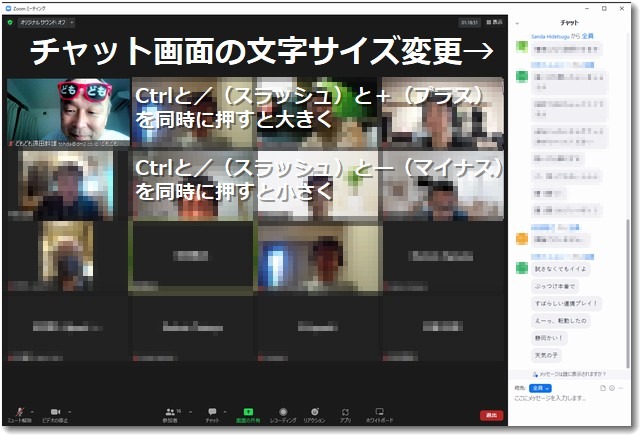Minimize the Zoom meeting window
The width and height of the screenshot is (640, 435).
[587, 8]
